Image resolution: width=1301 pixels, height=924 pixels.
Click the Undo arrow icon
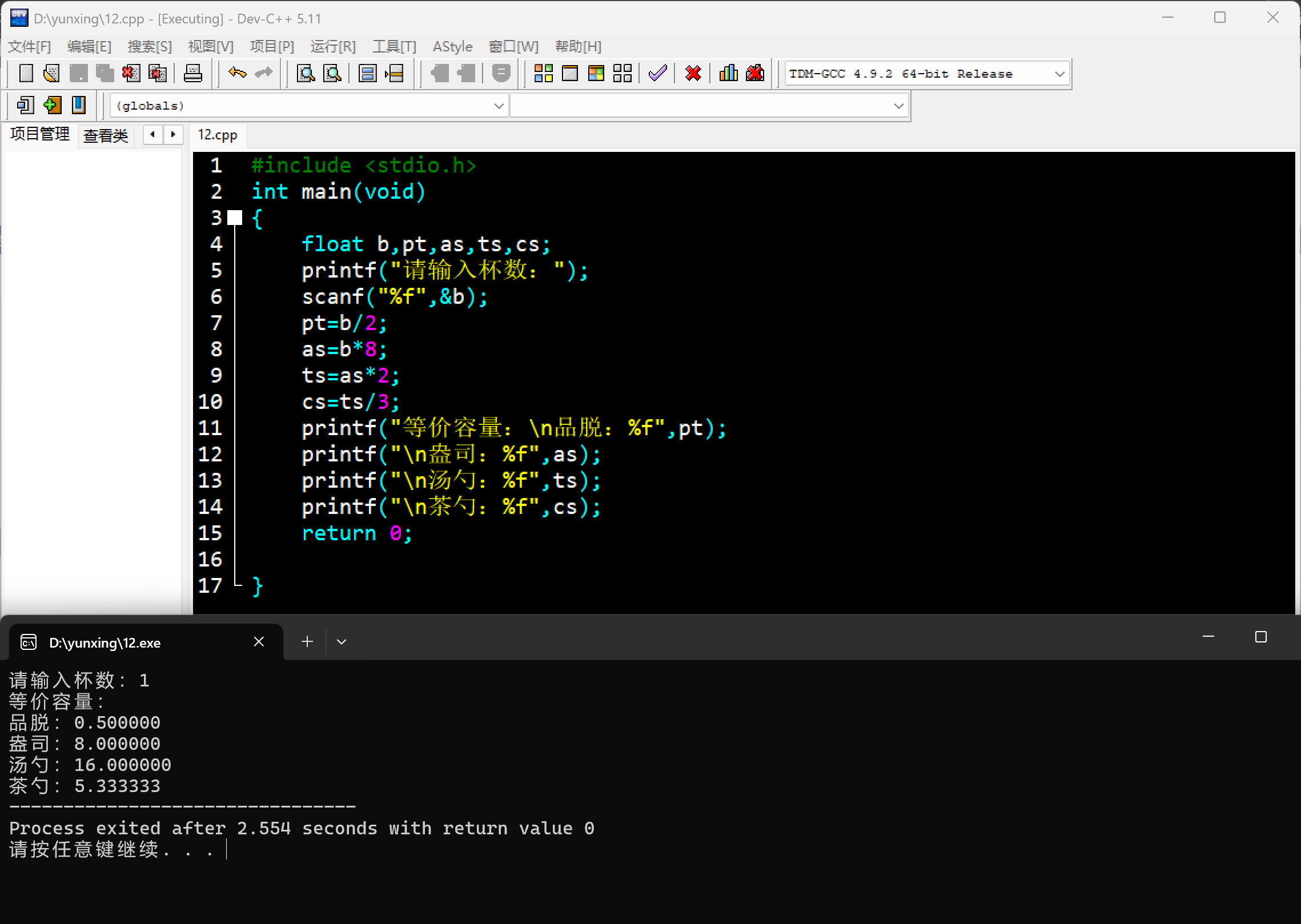pos(237,73)
